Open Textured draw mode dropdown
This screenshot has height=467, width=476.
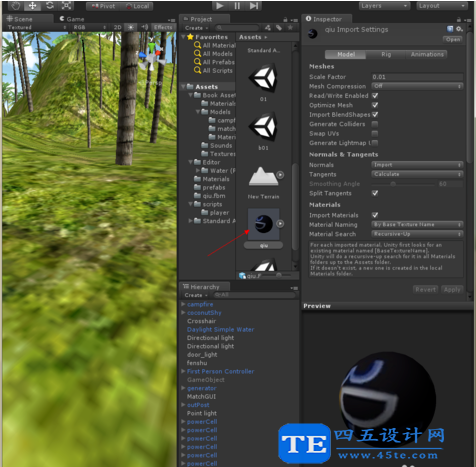point(37,27)
